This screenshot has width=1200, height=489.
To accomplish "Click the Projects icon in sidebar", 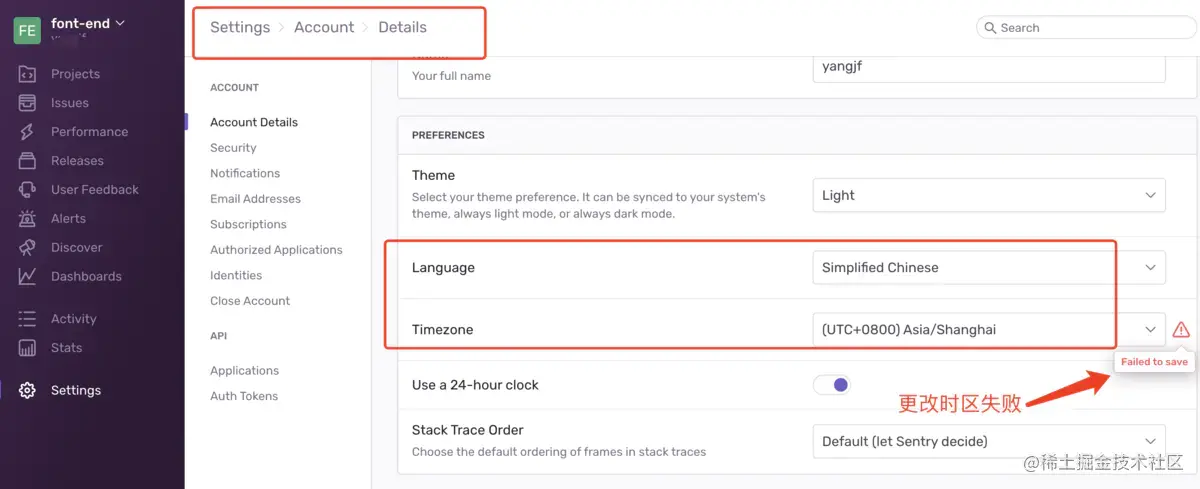I will tap(28, 74).
